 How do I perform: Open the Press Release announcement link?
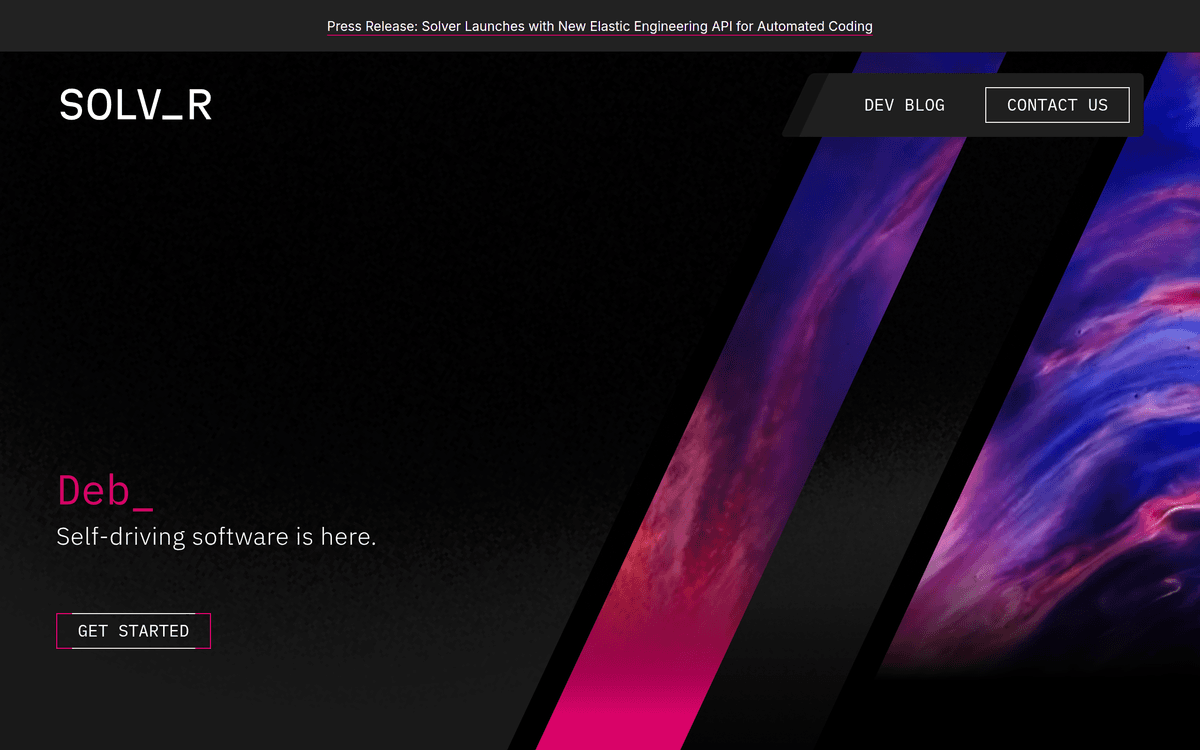click(x=599, y=26)
